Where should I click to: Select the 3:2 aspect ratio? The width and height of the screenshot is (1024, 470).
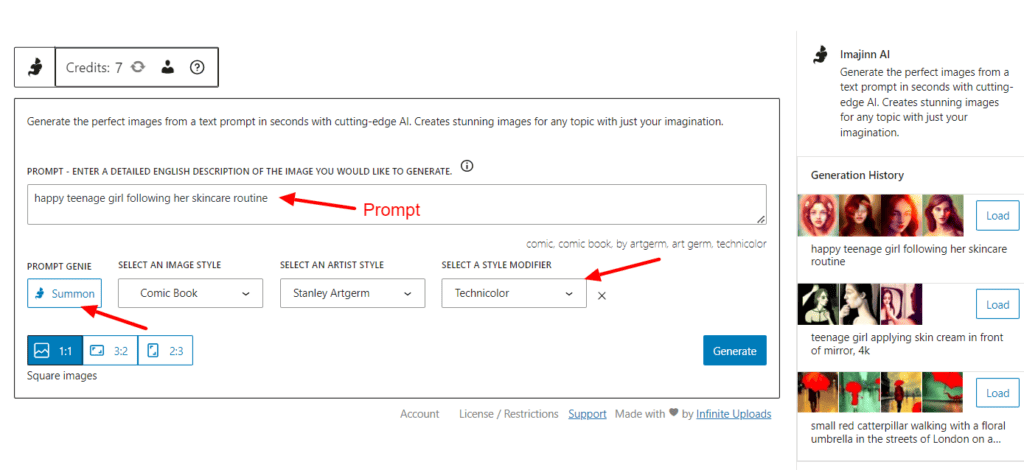109,350
